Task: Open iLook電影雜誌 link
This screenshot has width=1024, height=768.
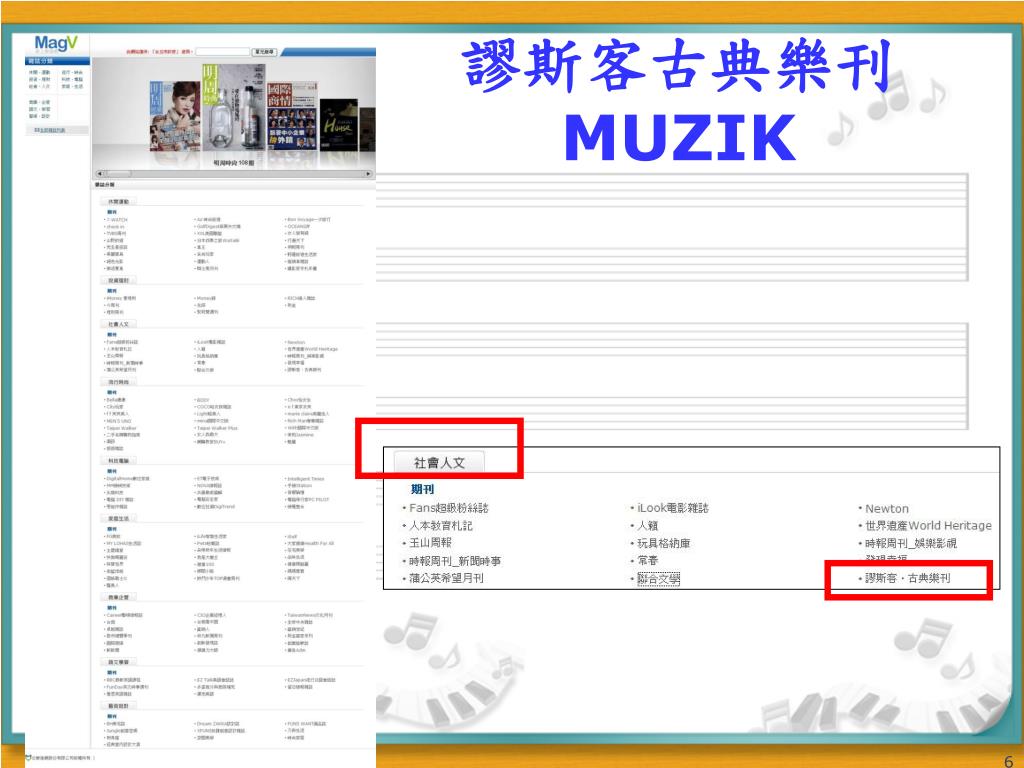Action: [673, 508]
